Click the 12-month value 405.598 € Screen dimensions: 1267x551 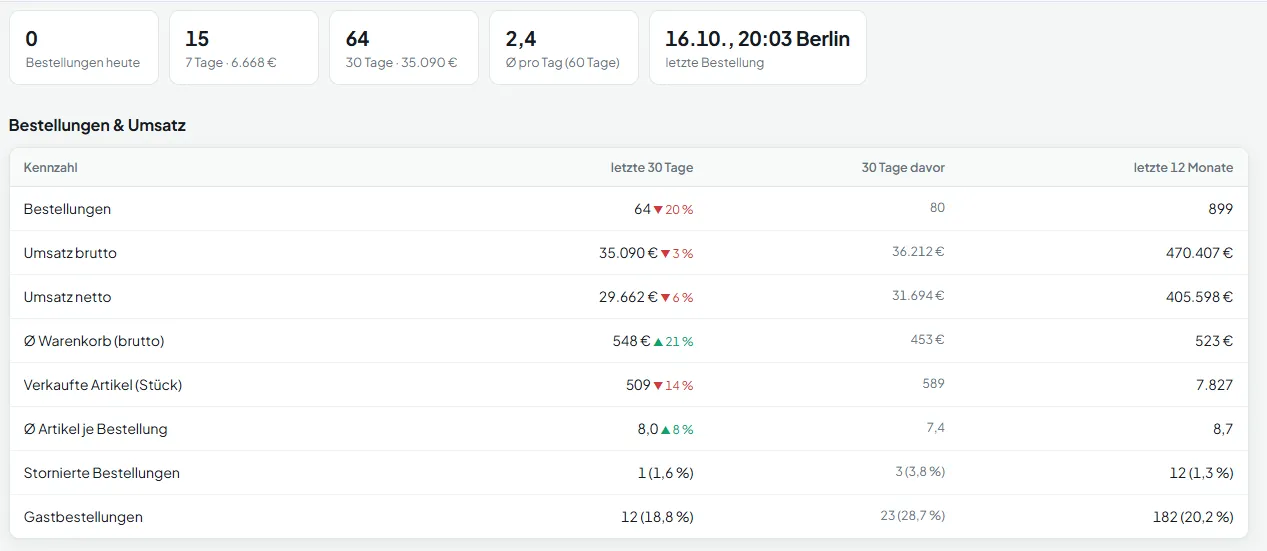pyautogui.click(x=1199, y=297)
